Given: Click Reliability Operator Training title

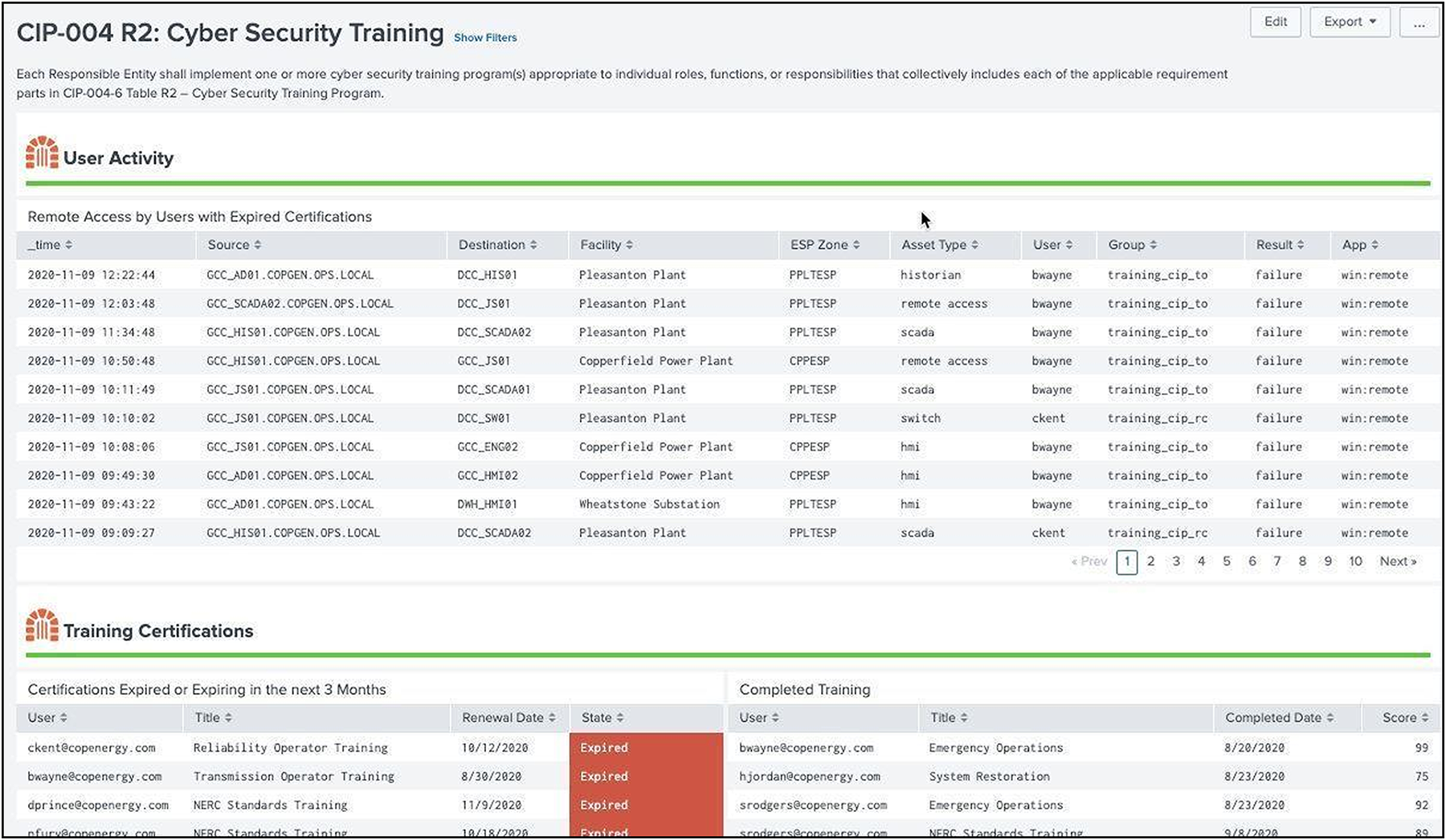Looking at the screenshot, I should 290,748.
